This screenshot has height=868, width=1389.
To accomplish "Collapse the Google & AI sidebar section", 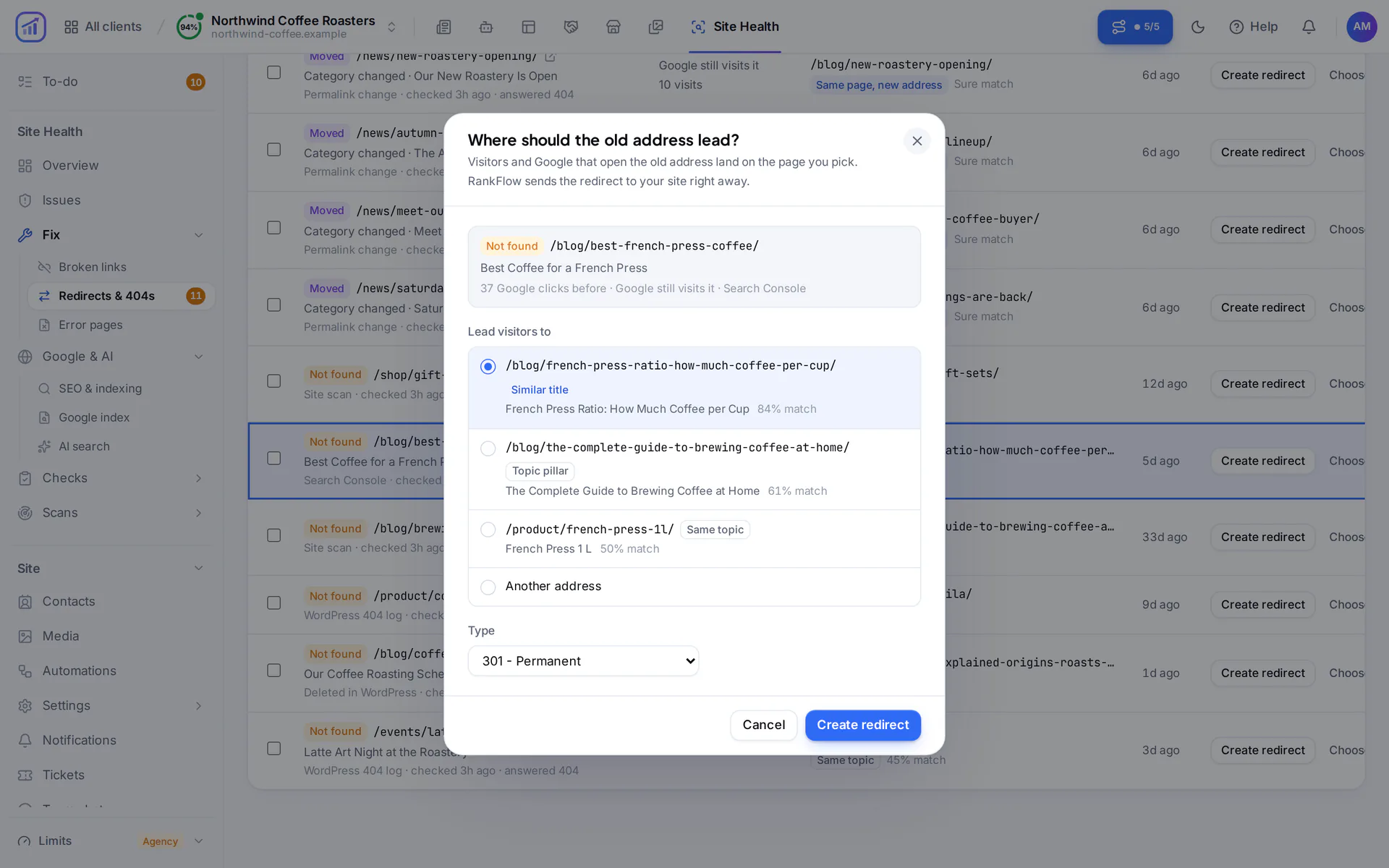I will (x=198, y=357).
